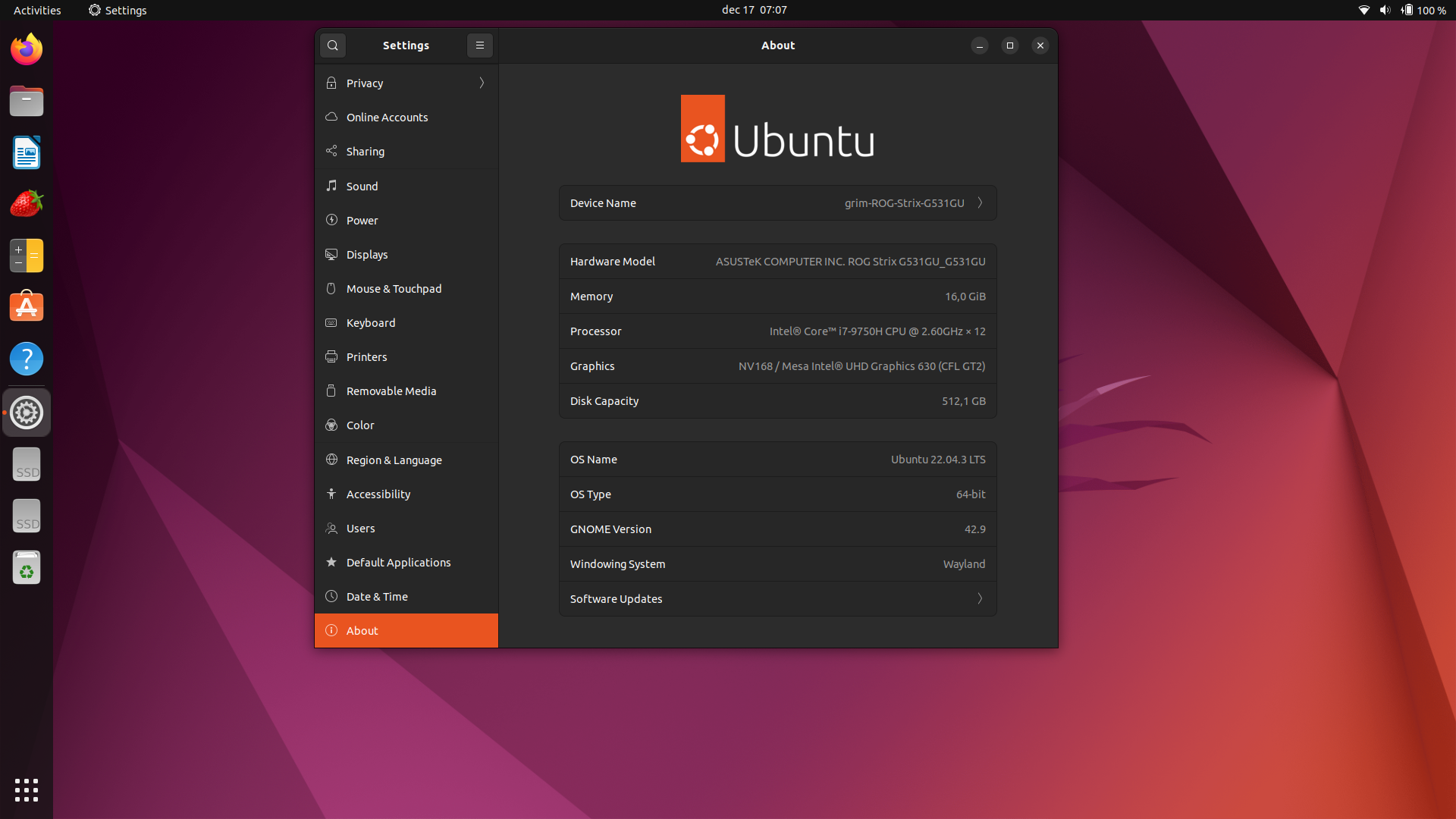Viewport: 1456px width, 819px height.
Task: Open the Help app from dock
Action: click(x=27, y=359)
